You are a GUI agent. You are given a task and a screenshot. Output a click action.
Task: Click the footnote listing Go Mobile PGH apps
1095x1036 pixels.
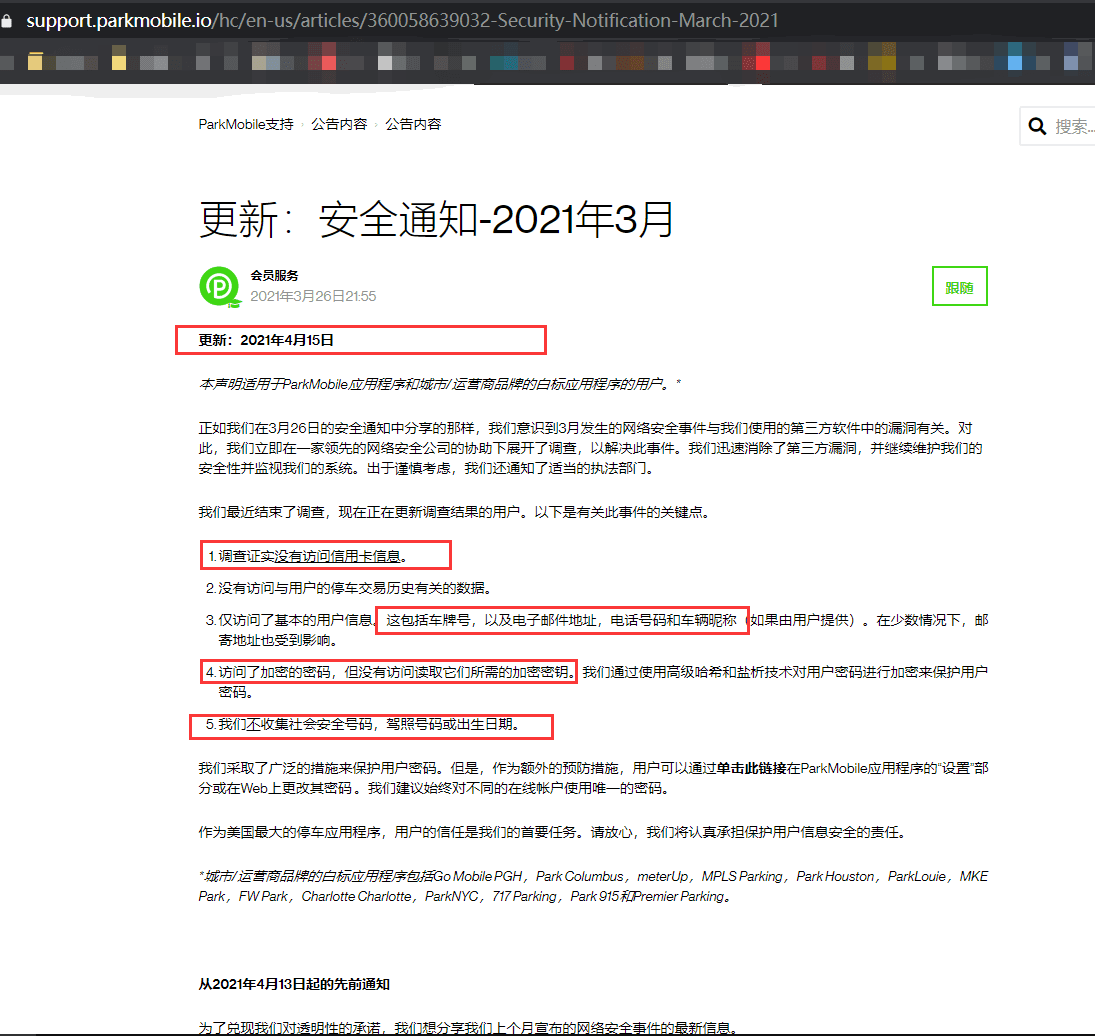593,887
